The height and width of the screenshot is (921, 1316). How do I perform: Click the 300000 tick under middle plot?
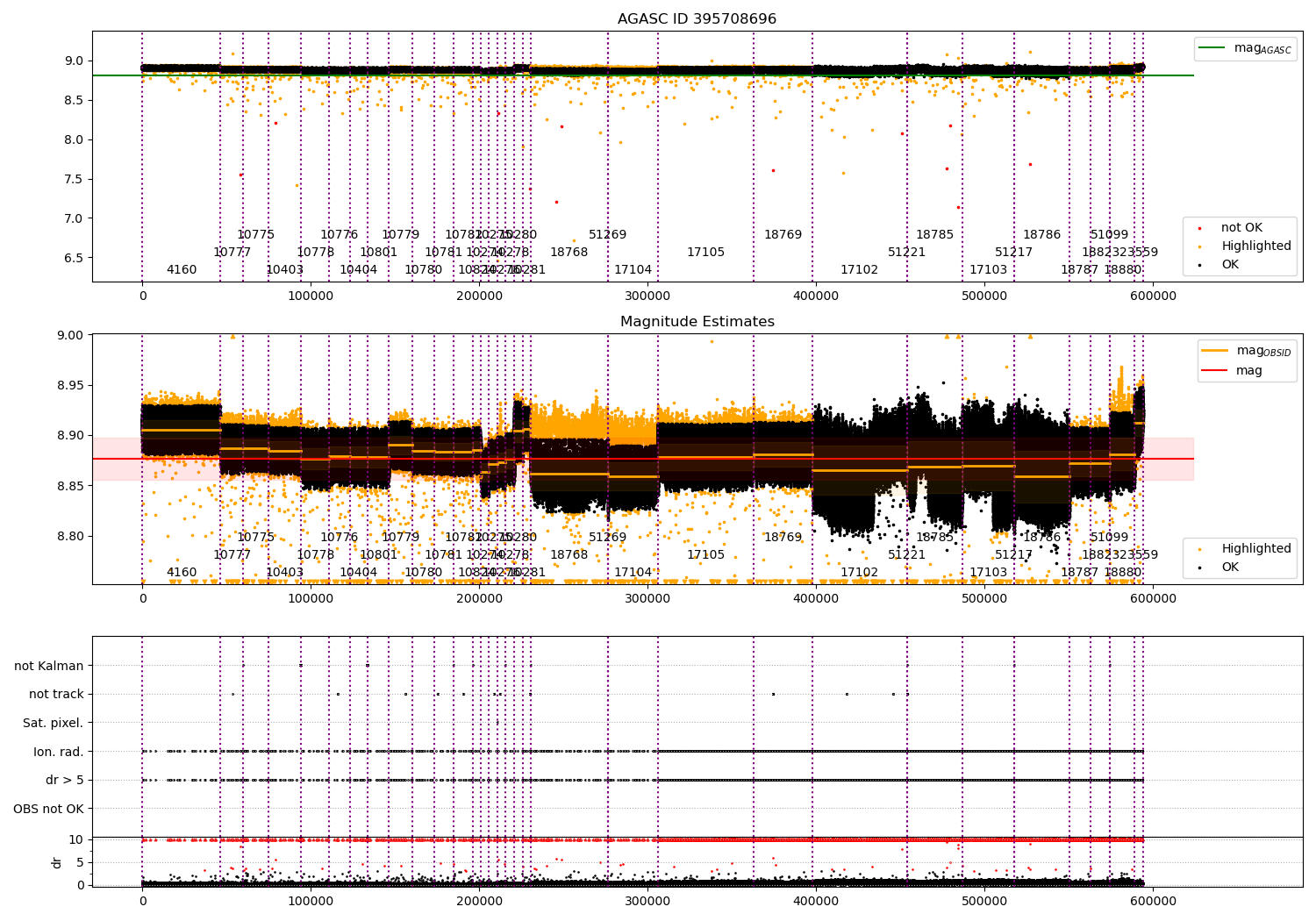[x=647, y=599]
